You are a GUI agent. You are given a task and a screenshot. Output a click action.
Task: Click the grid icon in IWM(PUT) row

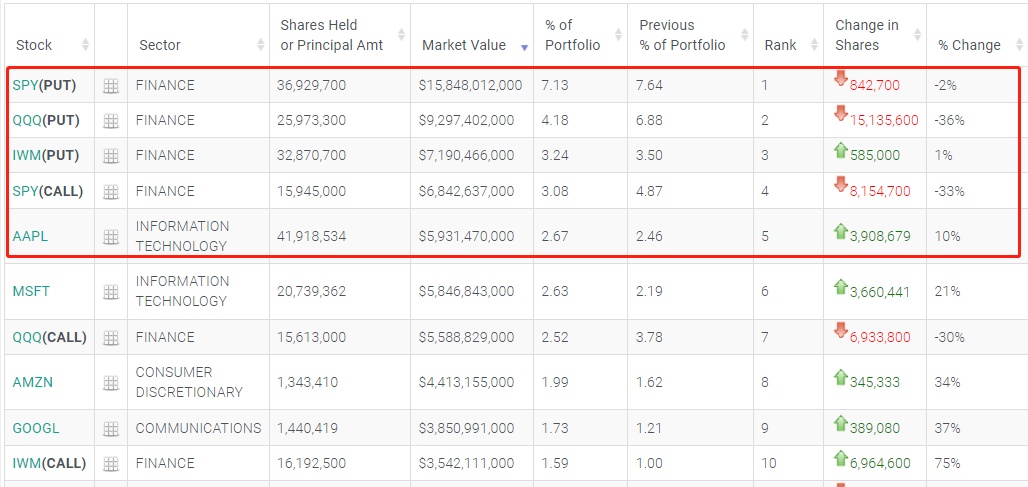[x=111, y=156]
